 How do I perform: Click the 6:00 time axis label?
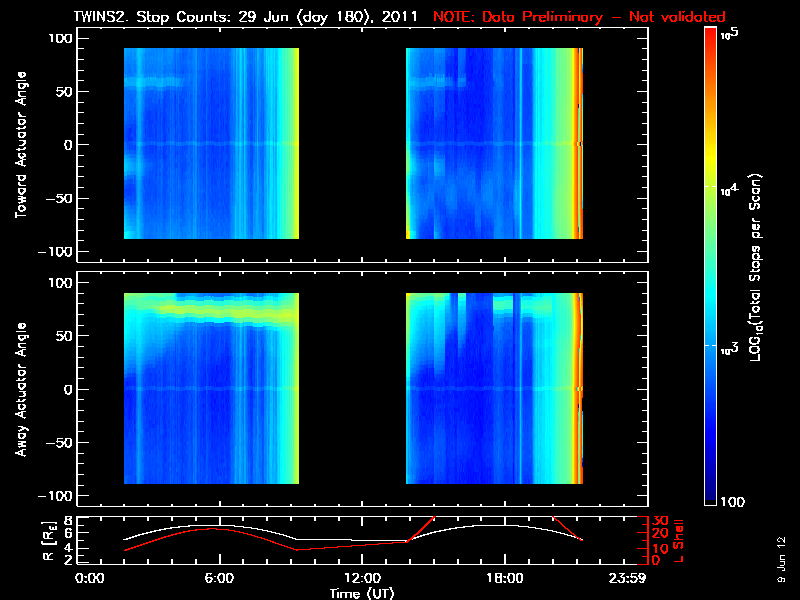coord(219,579)
